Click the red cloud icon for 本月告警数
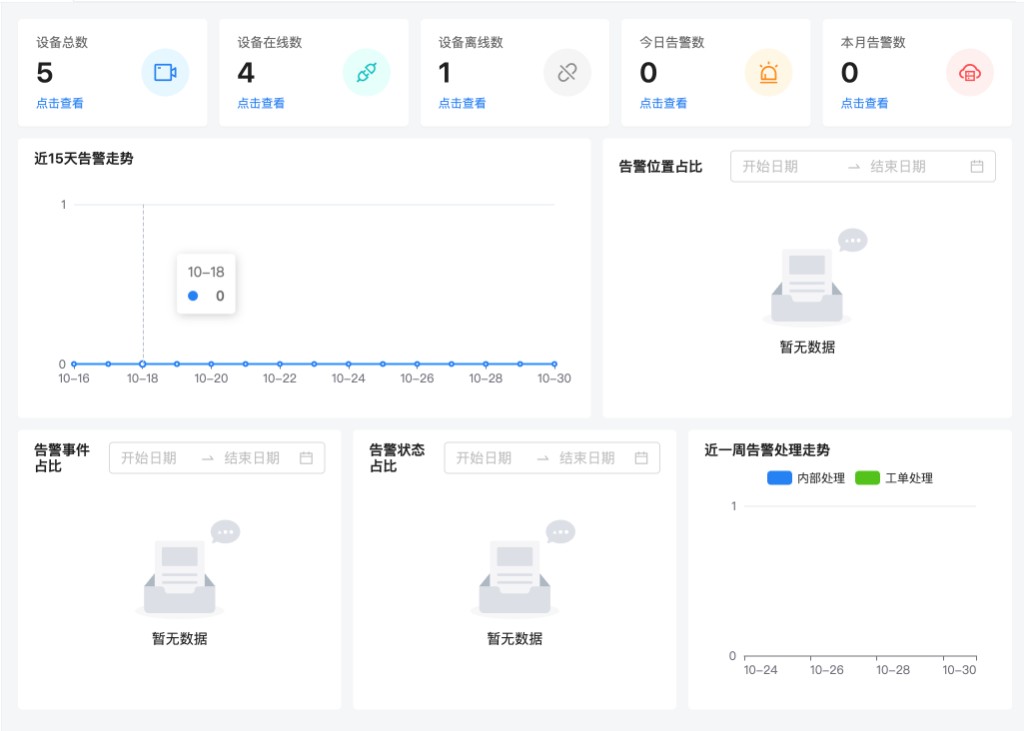Screen dimensions: 1024x731 970,73
